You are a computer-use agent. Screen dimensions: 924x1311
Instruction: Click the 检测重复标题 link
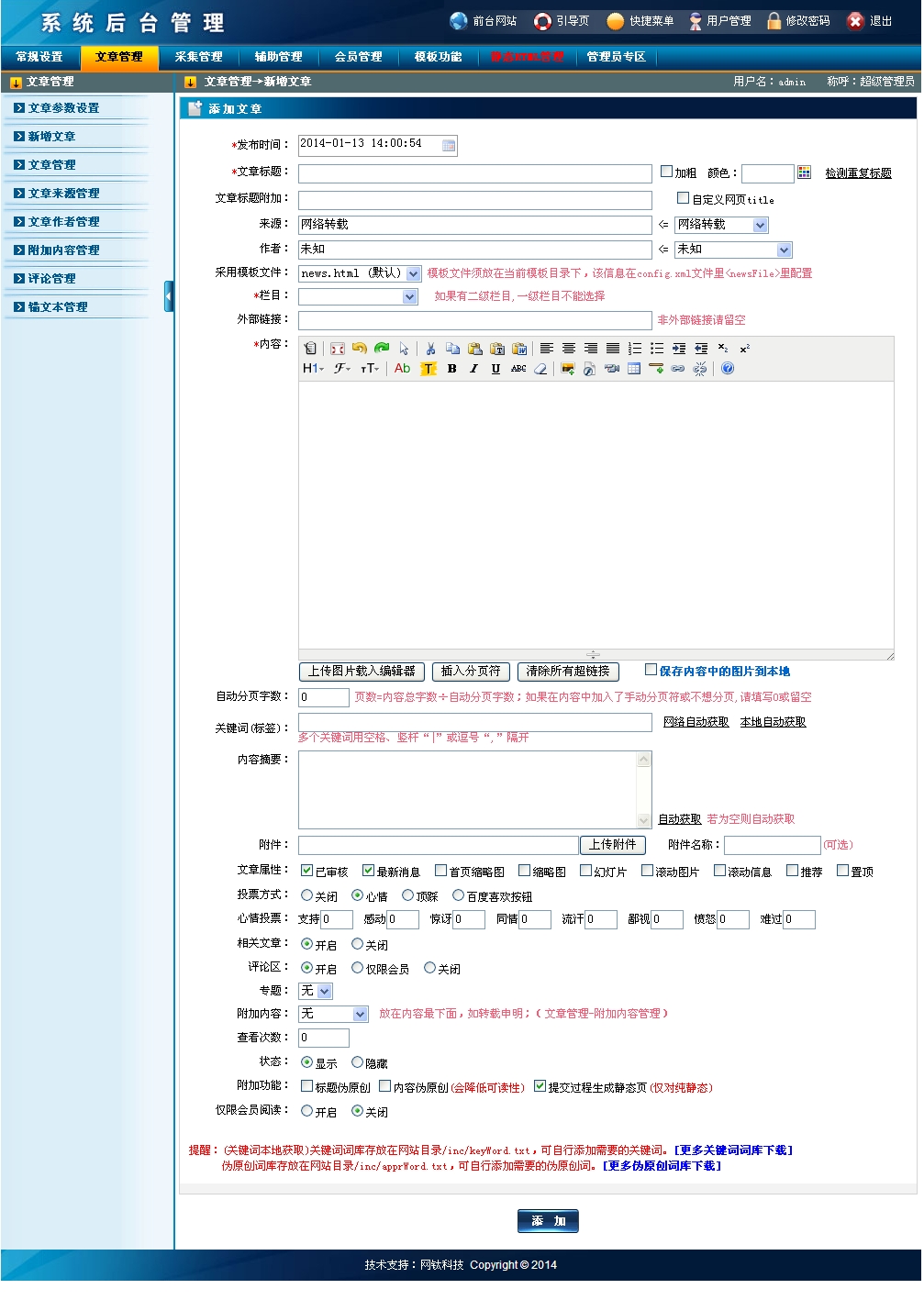[x=858, y=172]
